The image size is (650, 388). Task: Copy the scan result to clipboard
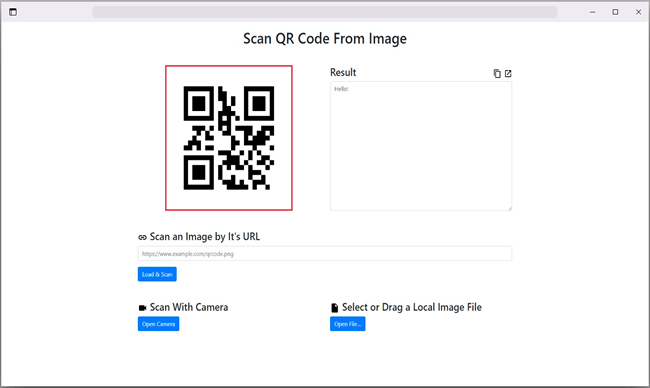coord(497,73)
